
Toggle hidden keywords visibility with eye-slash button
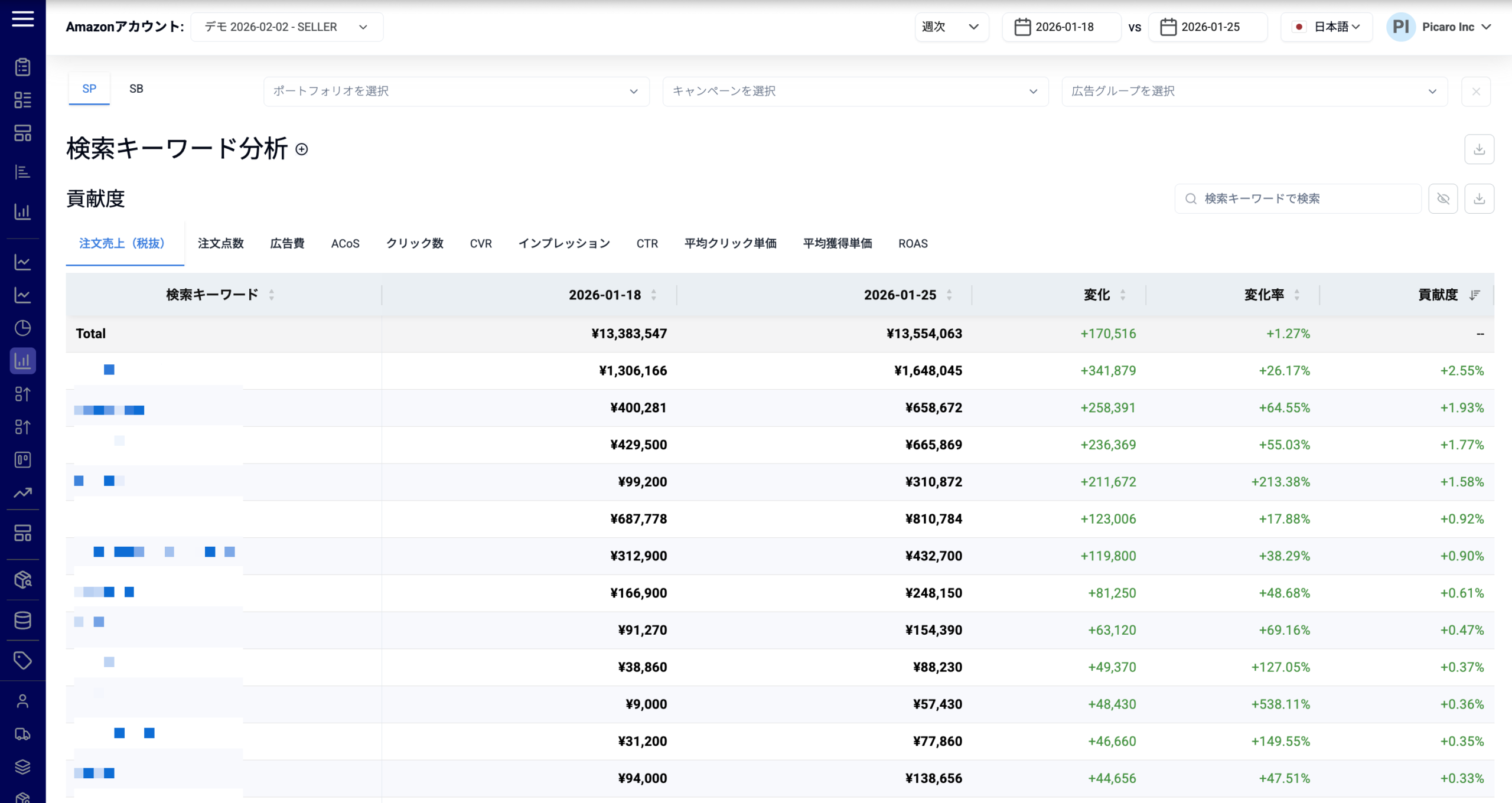click(x=1443, y=198)
